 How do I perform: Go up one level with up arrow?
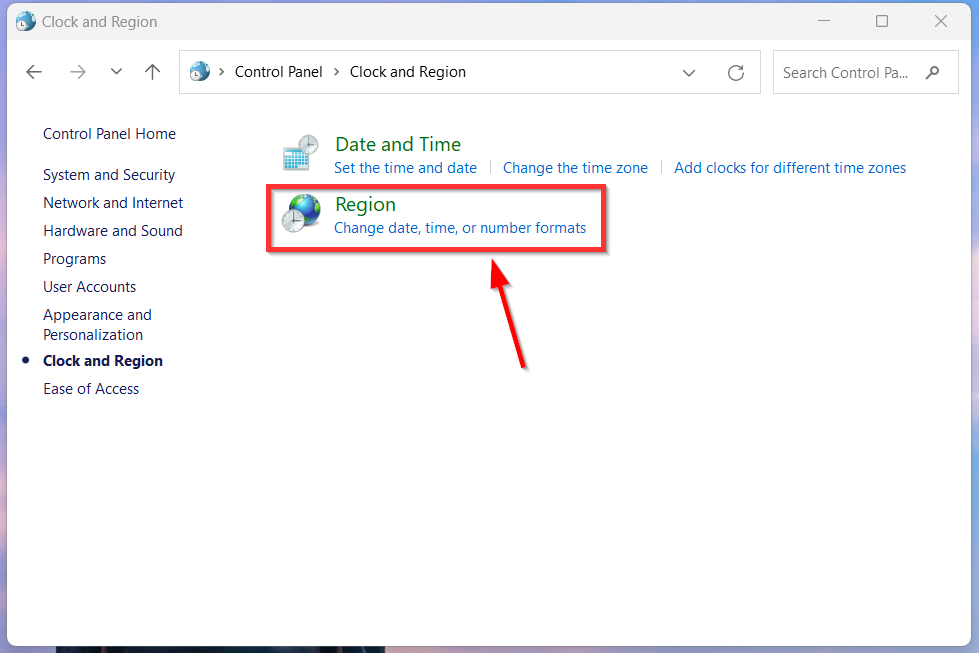[x=152, y=72]
